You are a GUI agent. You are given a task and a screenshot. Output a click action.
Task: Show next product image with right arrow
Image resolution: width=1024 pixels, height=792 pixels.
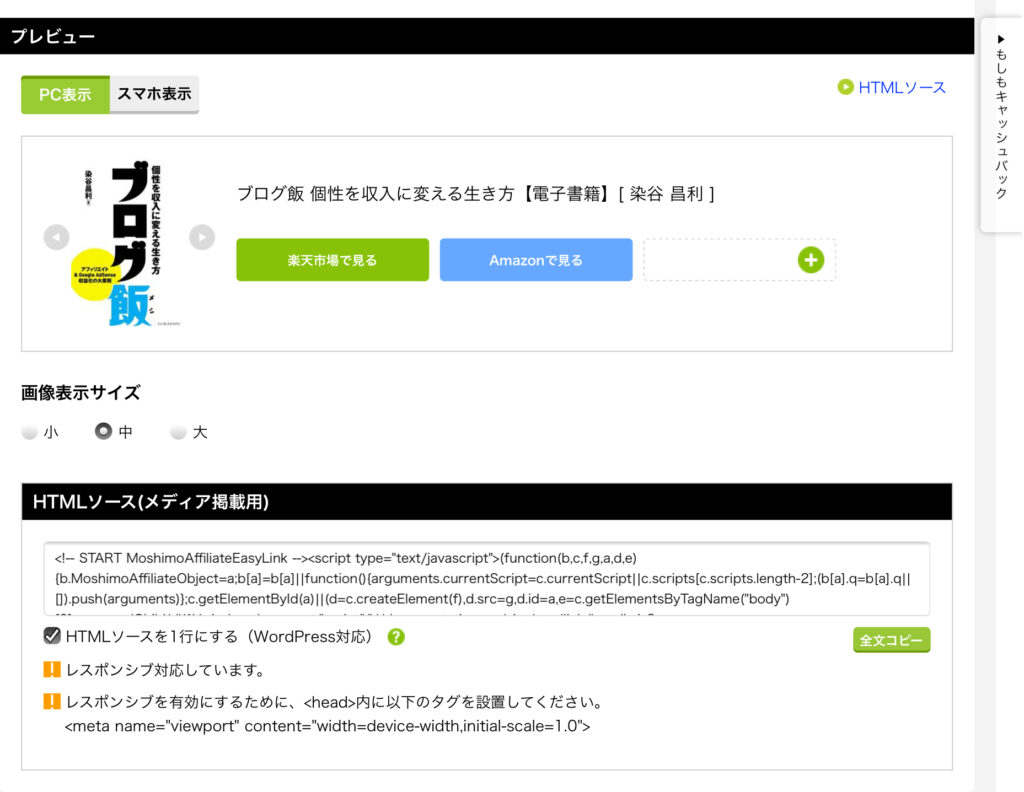202,237
